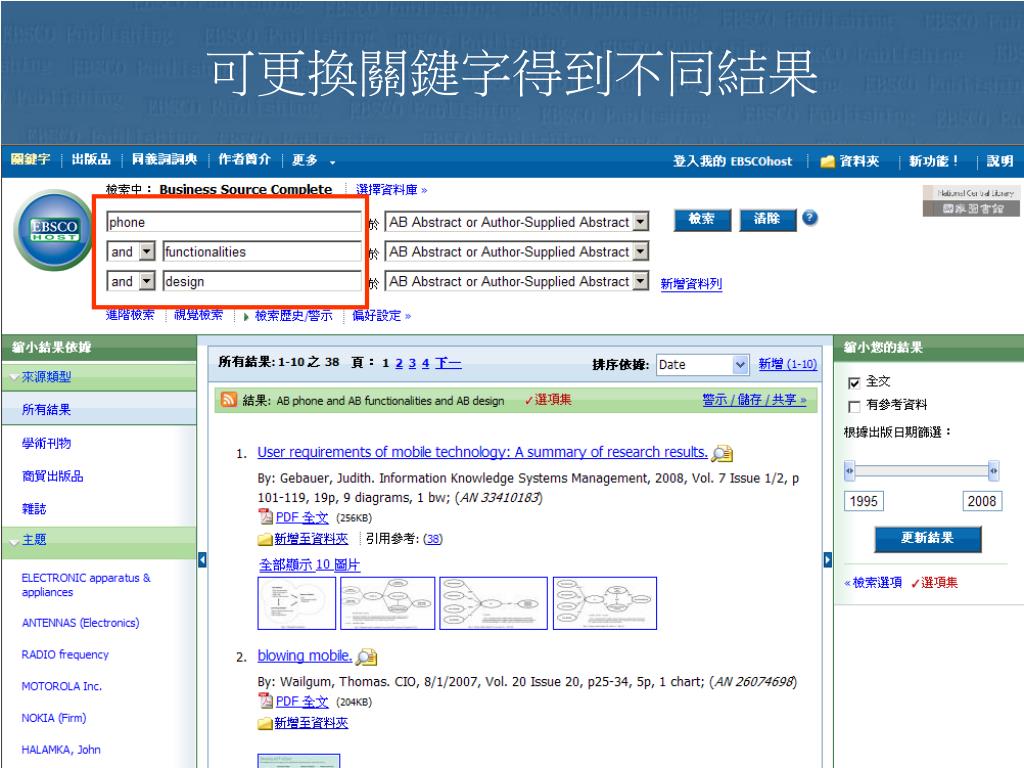The height and width of the screenshot is (768, 1024).
Task: Click preview icon next to first result title
Action: [x=722, y=453]
